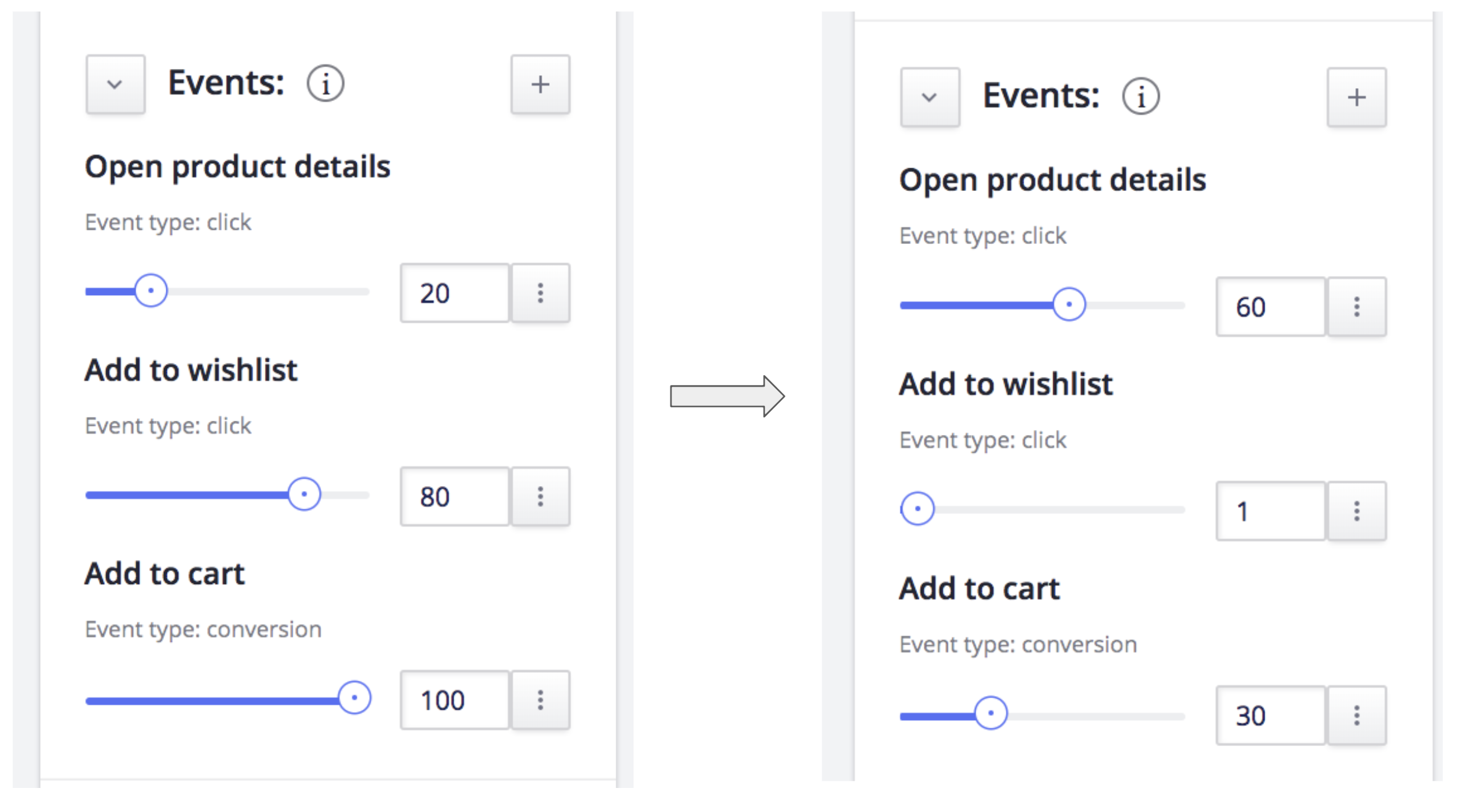The height and width of the screenshot is (812, 1463).
Task: Focus the input field showing 100
Action: (455, 700)
